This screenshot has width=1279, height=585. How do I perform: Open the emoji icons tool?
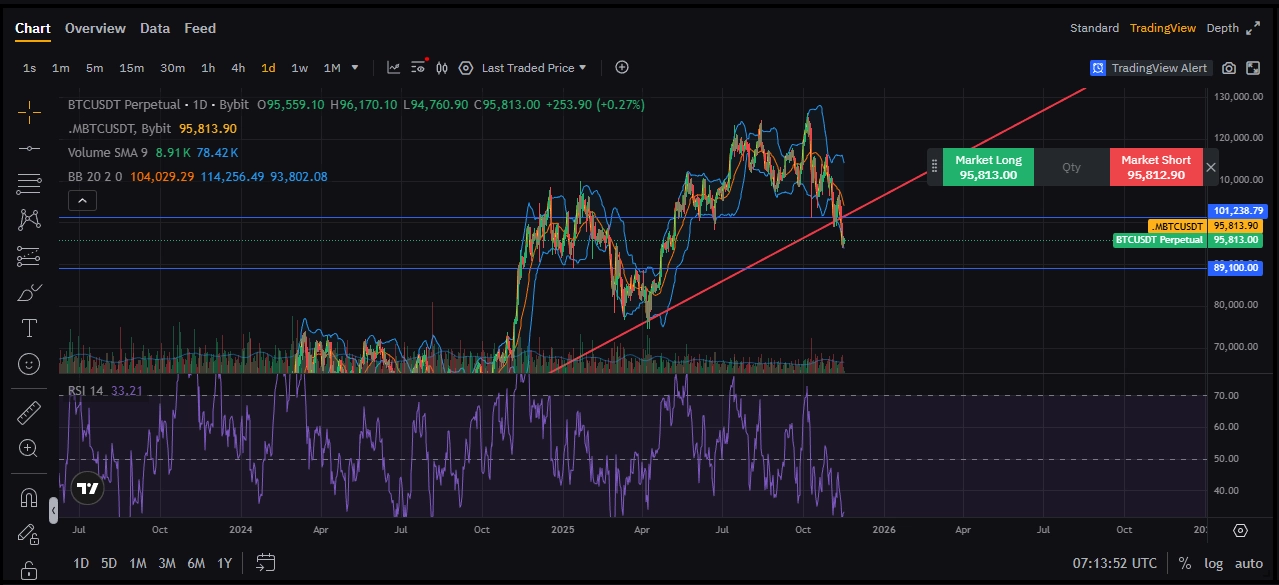29,364
